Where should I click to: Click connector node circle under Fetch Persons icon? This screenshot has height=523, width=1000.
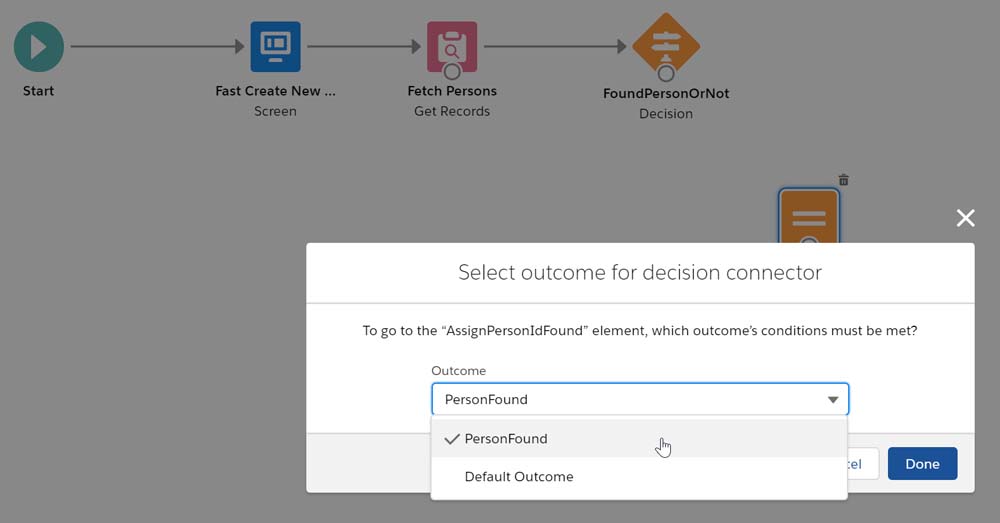(452, 71)
